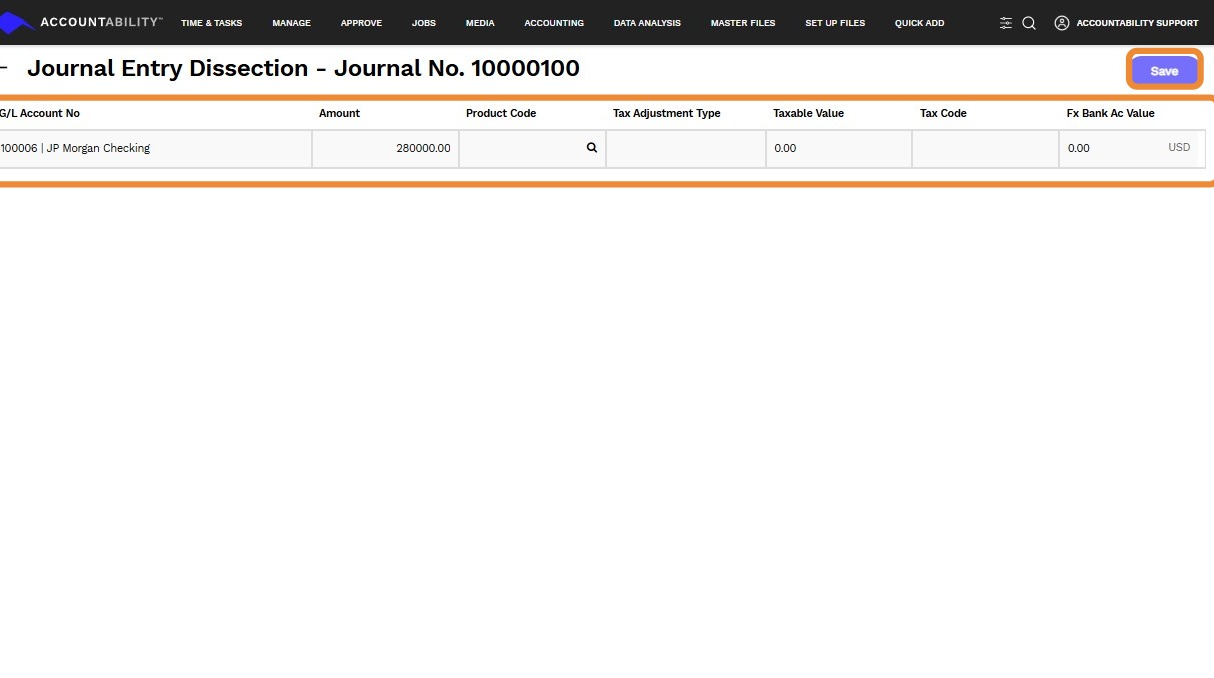Click the G/L Account No column header
The image size is (1214, 678).
coord(40,113)
